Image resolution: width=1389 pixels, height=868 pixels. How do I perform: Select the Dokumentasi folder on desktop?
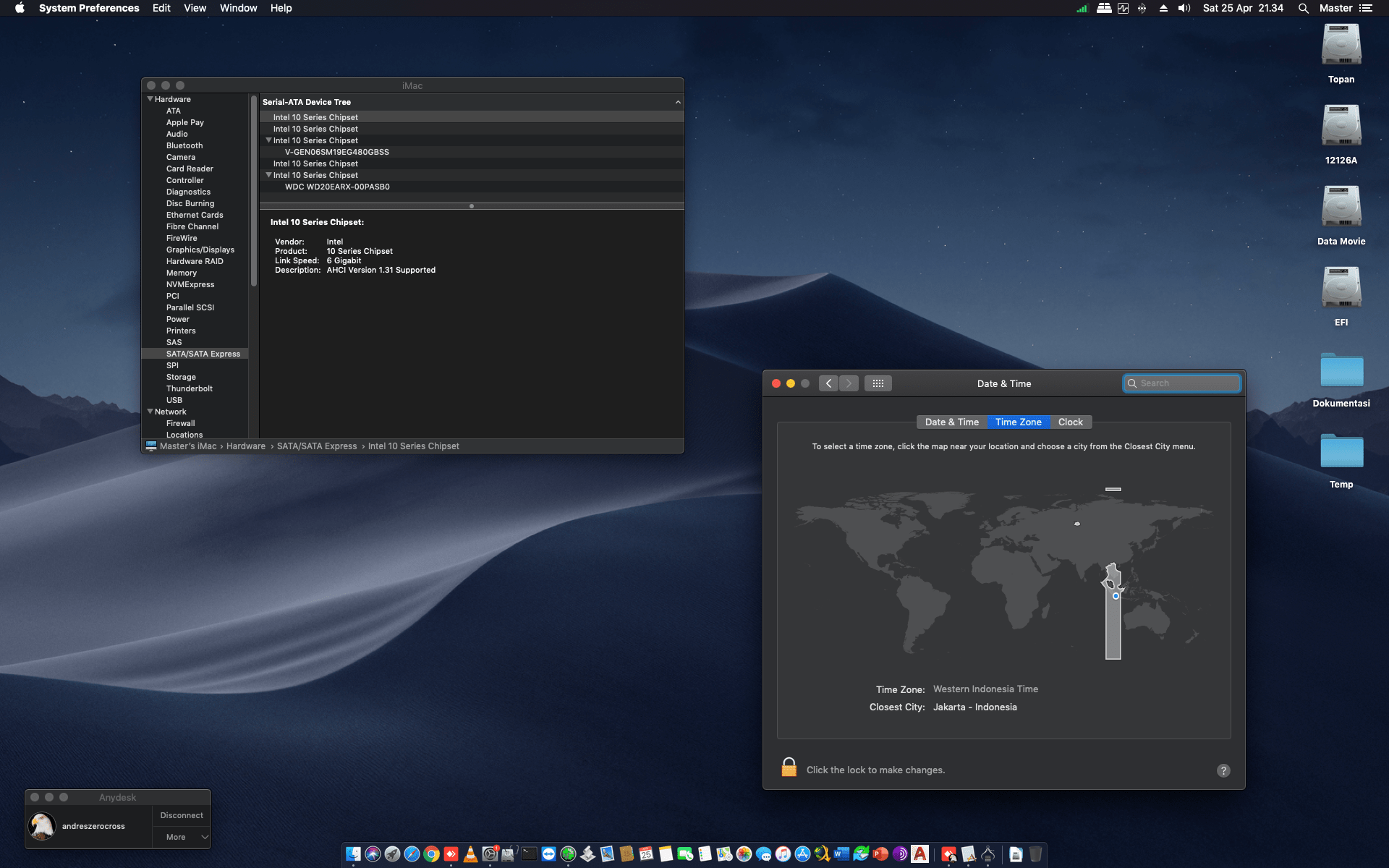1341,370
